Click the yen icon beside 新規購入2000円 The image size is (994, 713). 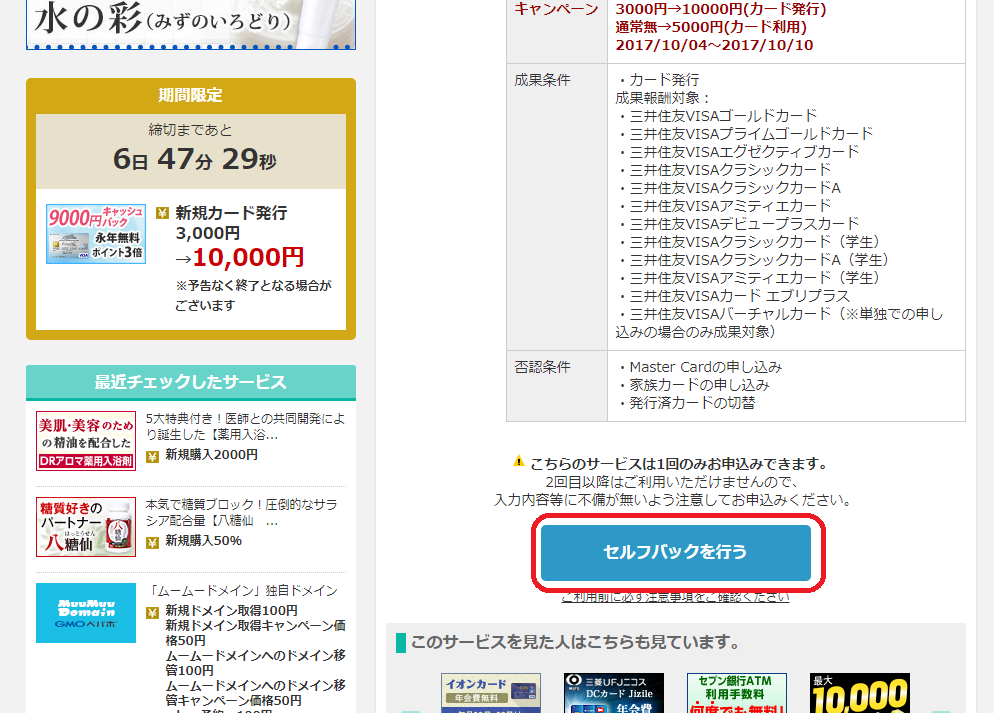click(x=153, y=456)
